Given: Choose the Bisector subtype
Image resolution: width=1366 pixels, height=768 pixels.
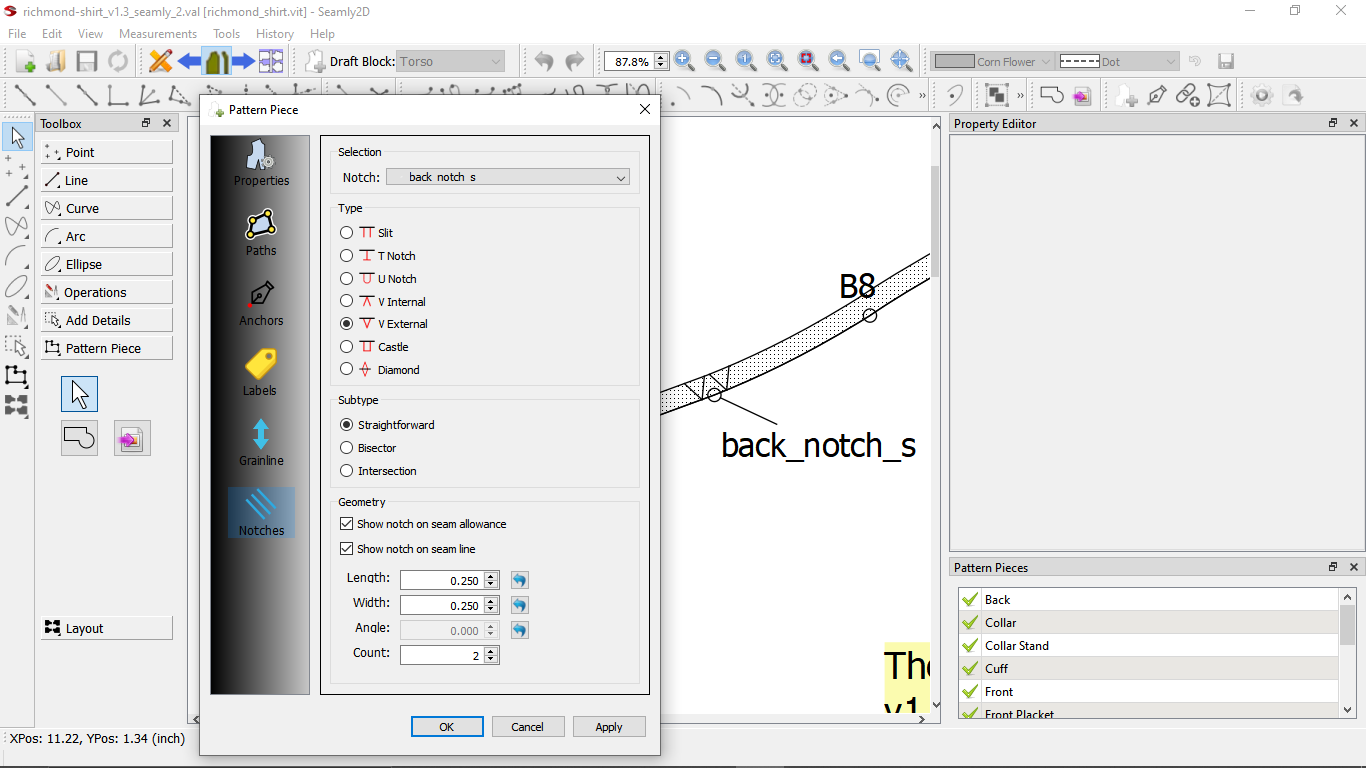Looking at the screenshot, I should point(347,448).
